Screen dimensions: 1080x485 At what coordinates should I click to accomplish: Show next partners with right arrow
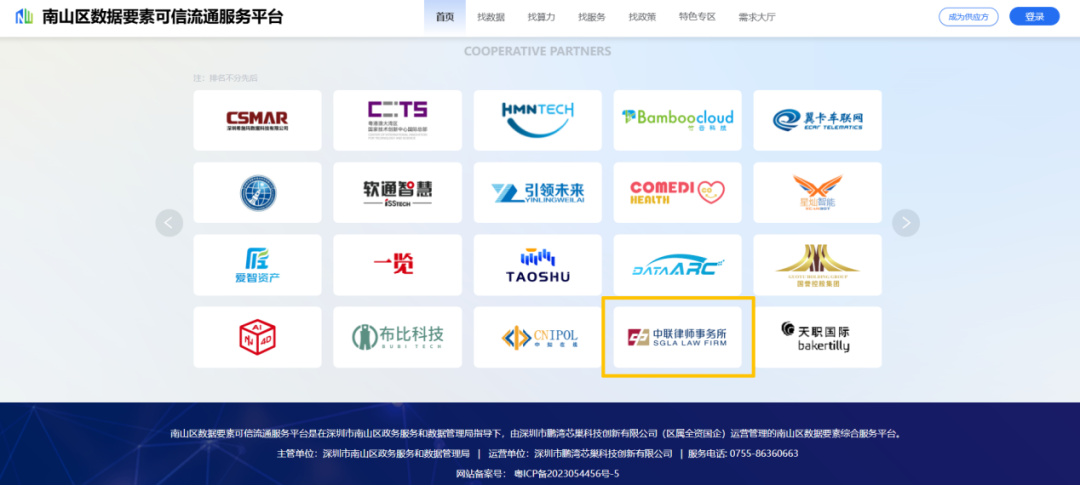point(905,223)
